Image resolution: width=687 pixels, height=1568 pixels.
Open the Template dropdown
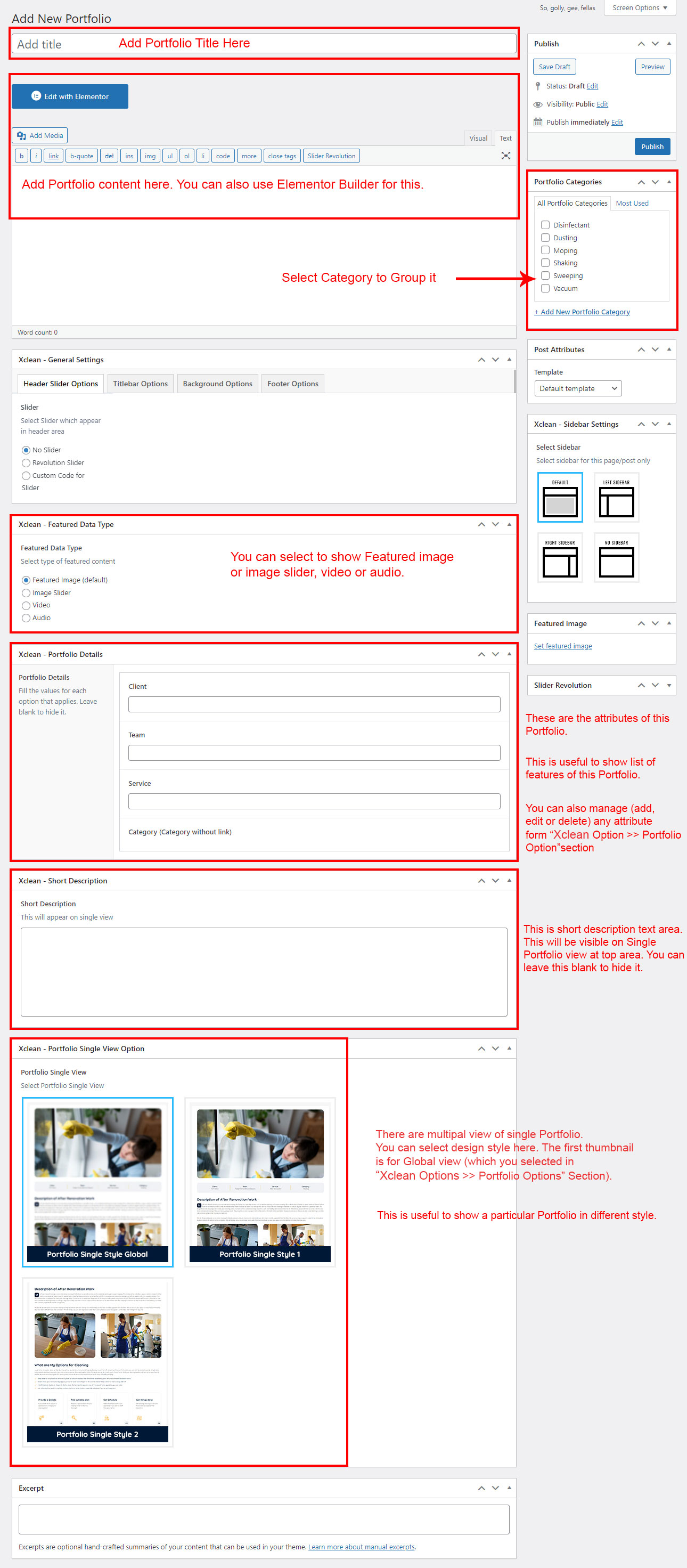pos(577,388)
